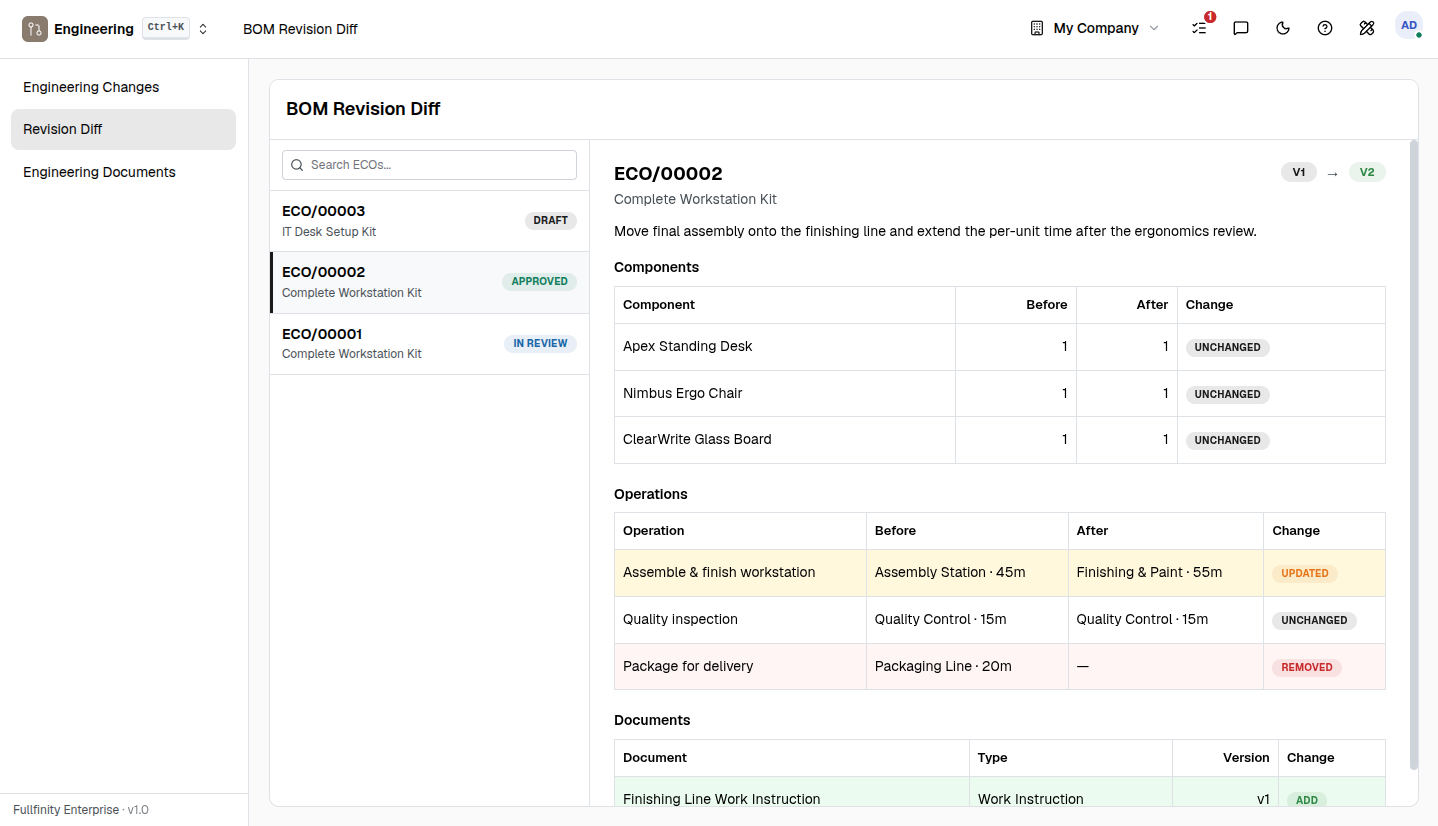1438x826 pixels.
Task: Select Revision Diff in the sidebar
Action: pyautogui.click(x=123, y=129)
